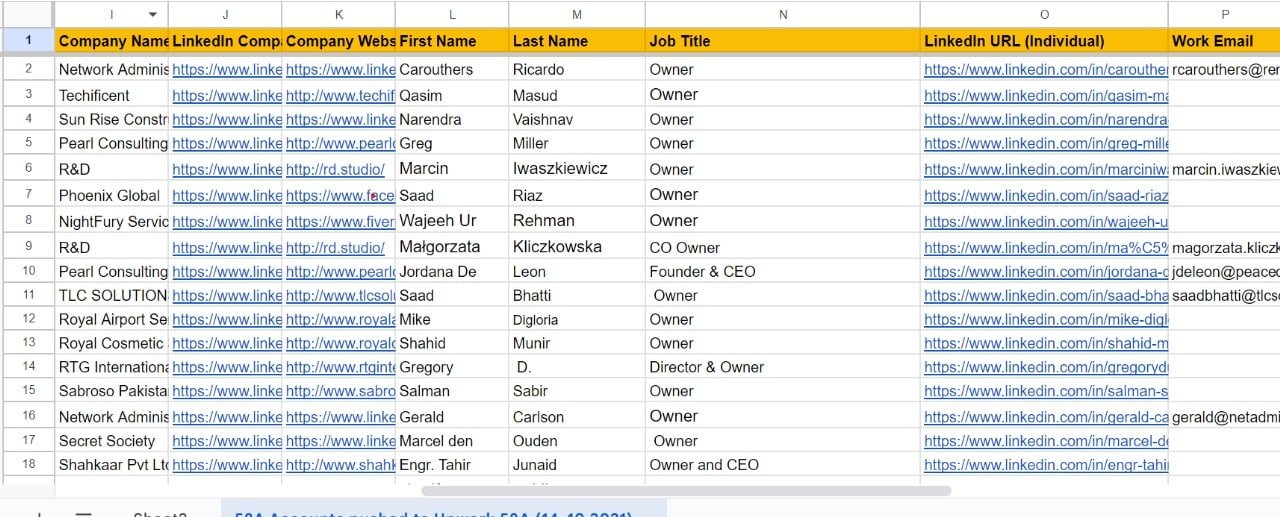Click the Job Title header cell
1280x517 pixels.
point(782,41)
